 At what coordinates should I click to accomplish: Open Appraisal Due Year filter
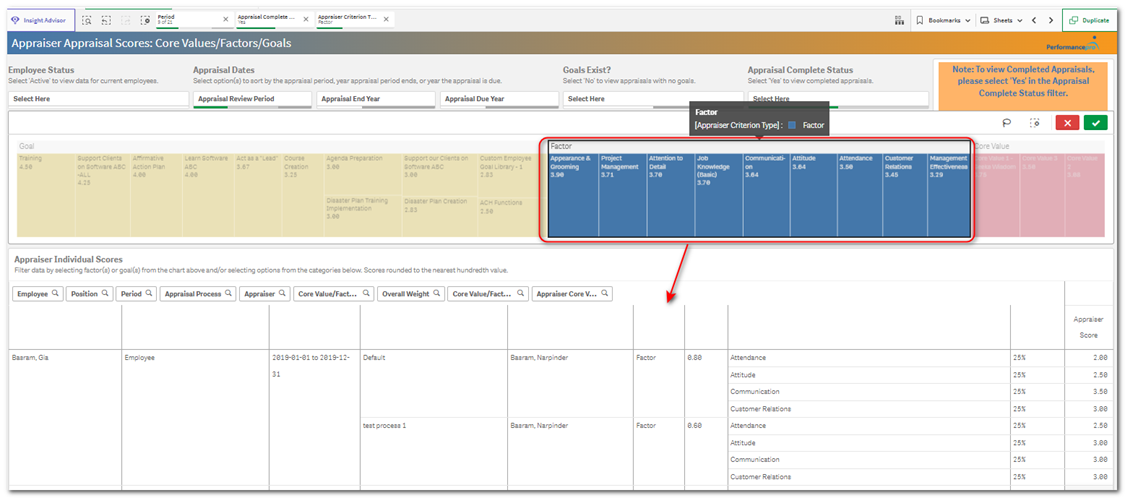(x=499, y=99)
